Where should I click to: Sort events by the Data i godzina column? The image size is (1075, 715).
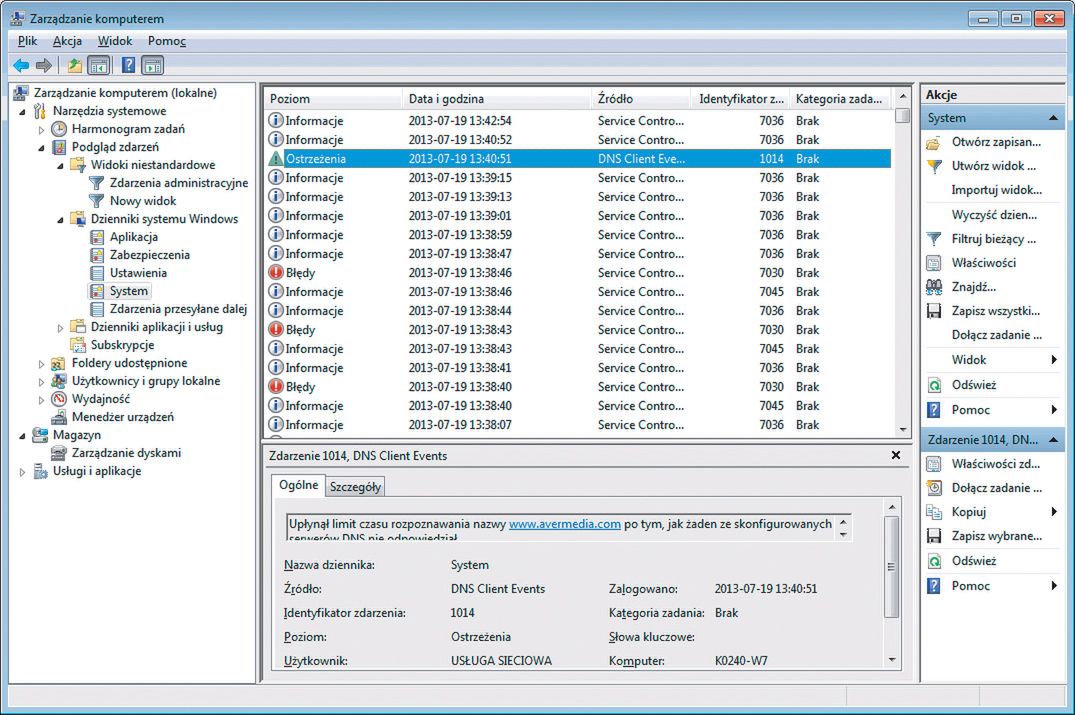pyautogui.click(x=446, y=99)
